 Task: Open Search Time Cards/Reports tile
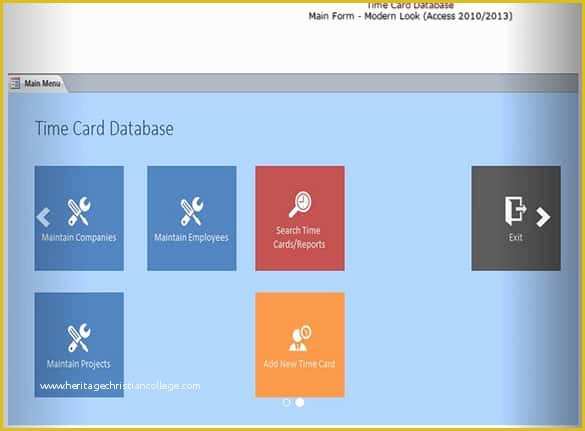[300, 218]
